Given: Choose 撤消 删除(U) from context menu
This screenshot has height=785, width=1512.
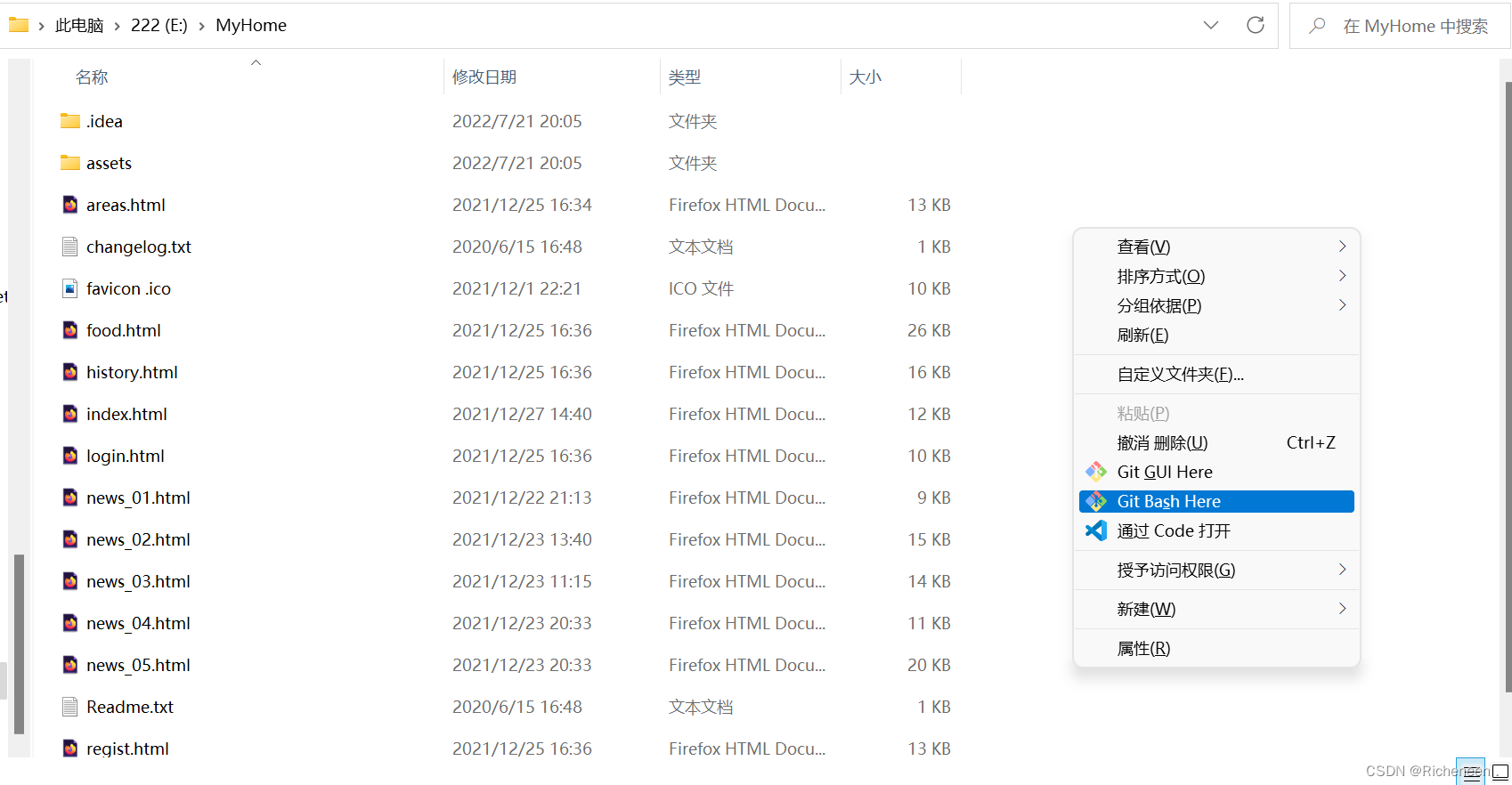Looking at the screenshot, I should [x=1216, y=442].
